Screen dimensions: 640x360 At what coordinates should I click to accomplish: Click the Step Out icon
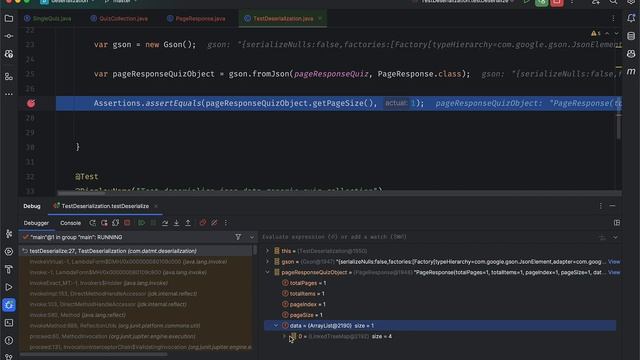click(x=188, y=223)
